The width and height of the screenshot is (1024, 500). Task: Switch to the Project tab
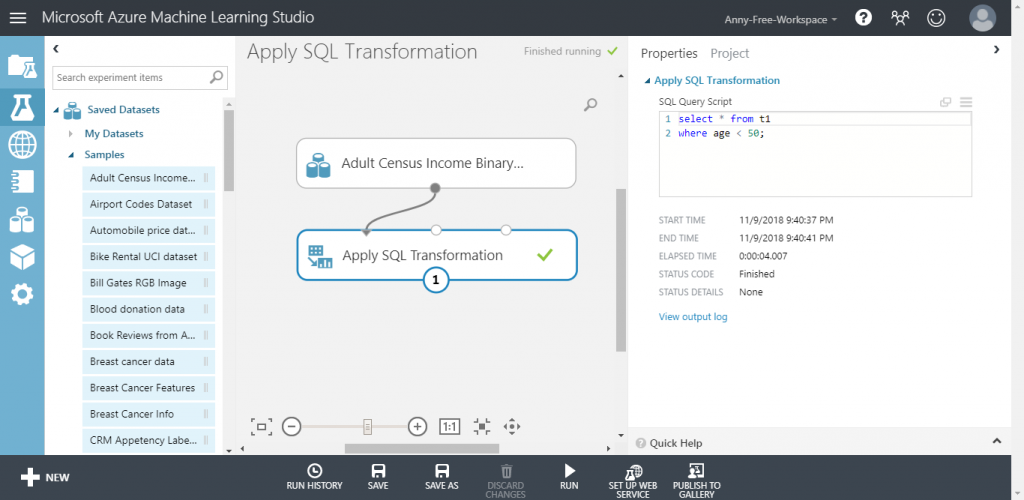point(729,54)
